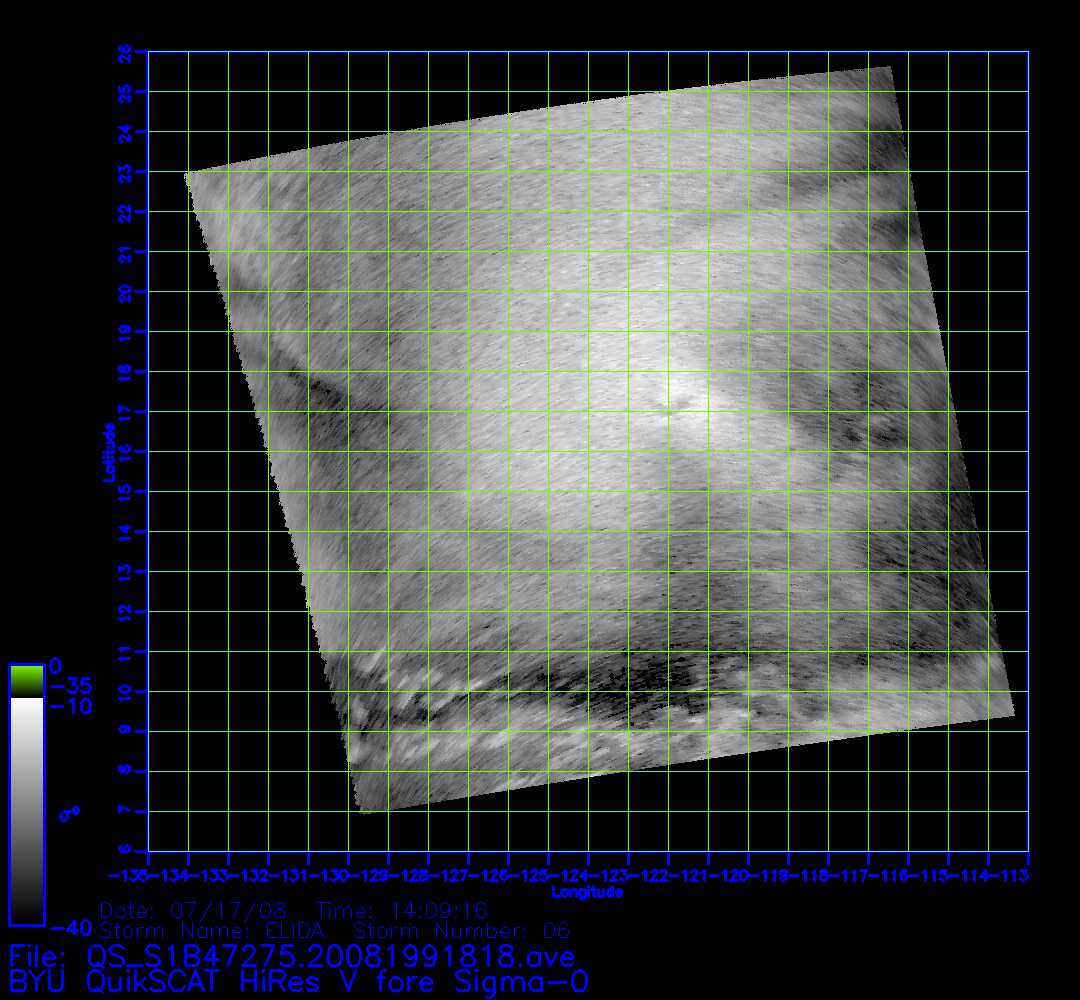Click the sigma-0 symbol beside the color bar
This screenshot has height=1000, width=1080.
click(x=69, y=813)
